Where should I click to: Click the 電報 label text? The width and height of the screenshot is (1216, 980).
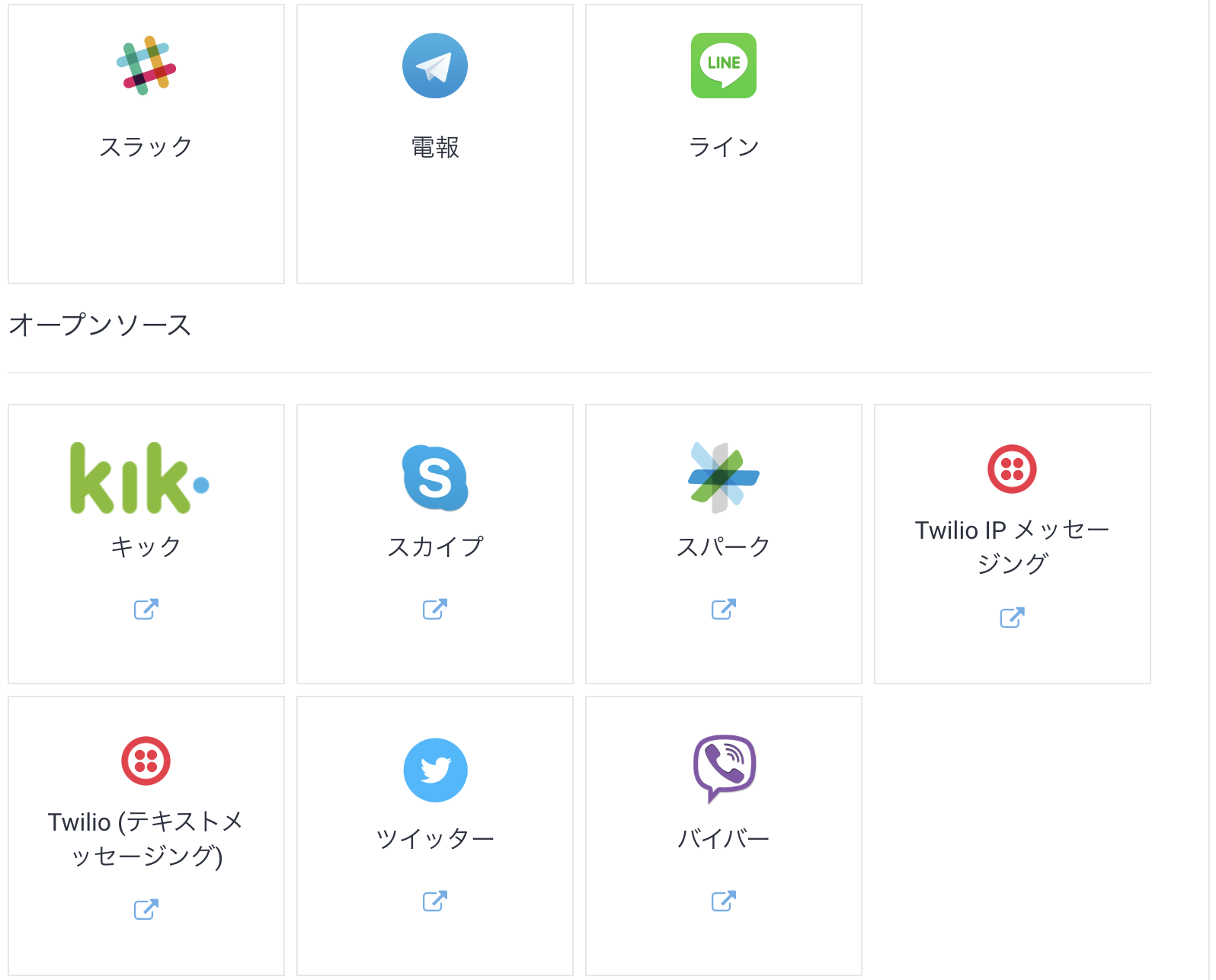click(x=434, y=146)
